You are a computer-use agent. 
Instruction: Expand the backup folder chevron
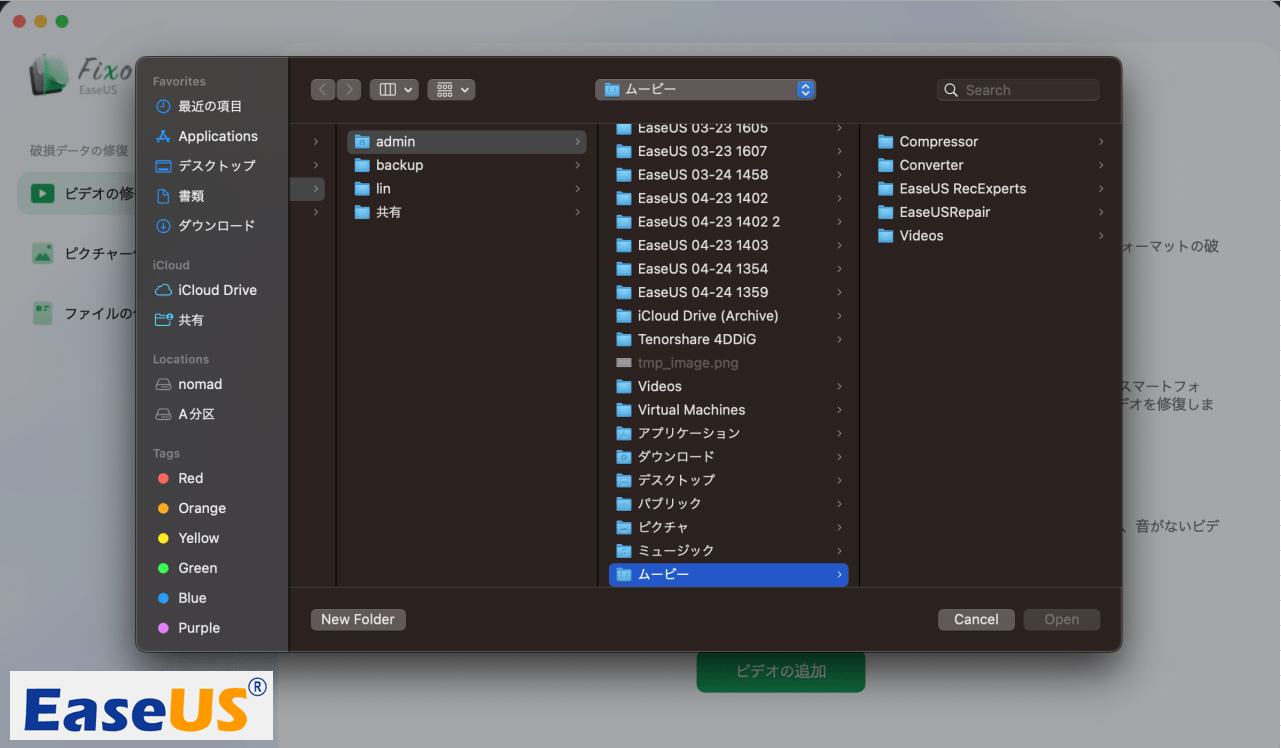click(x=578, y=165)
